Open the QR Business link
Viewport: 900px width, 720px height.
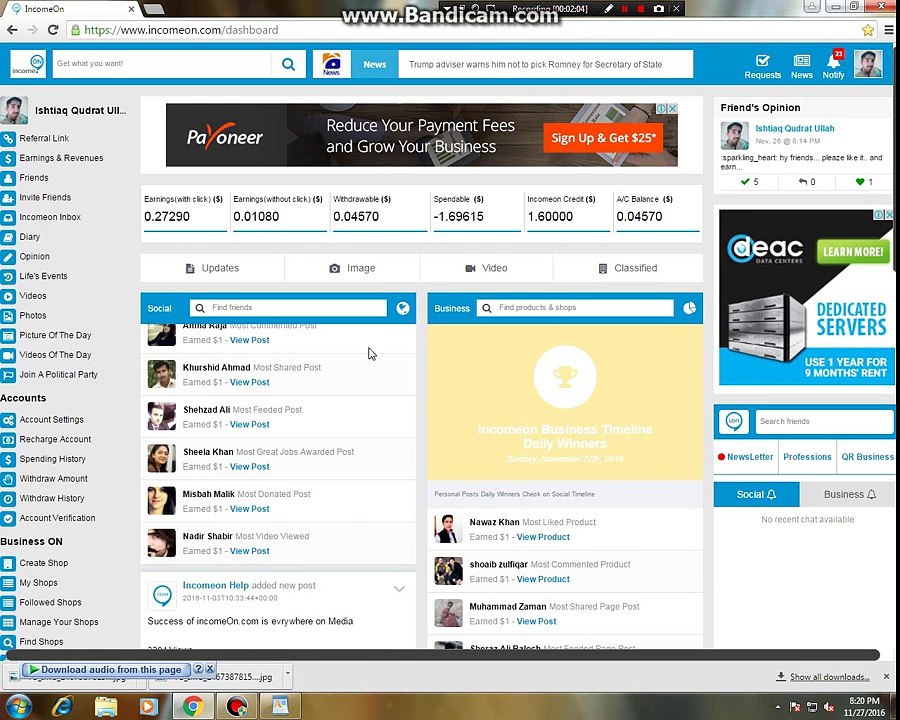(x=867, y=457)
